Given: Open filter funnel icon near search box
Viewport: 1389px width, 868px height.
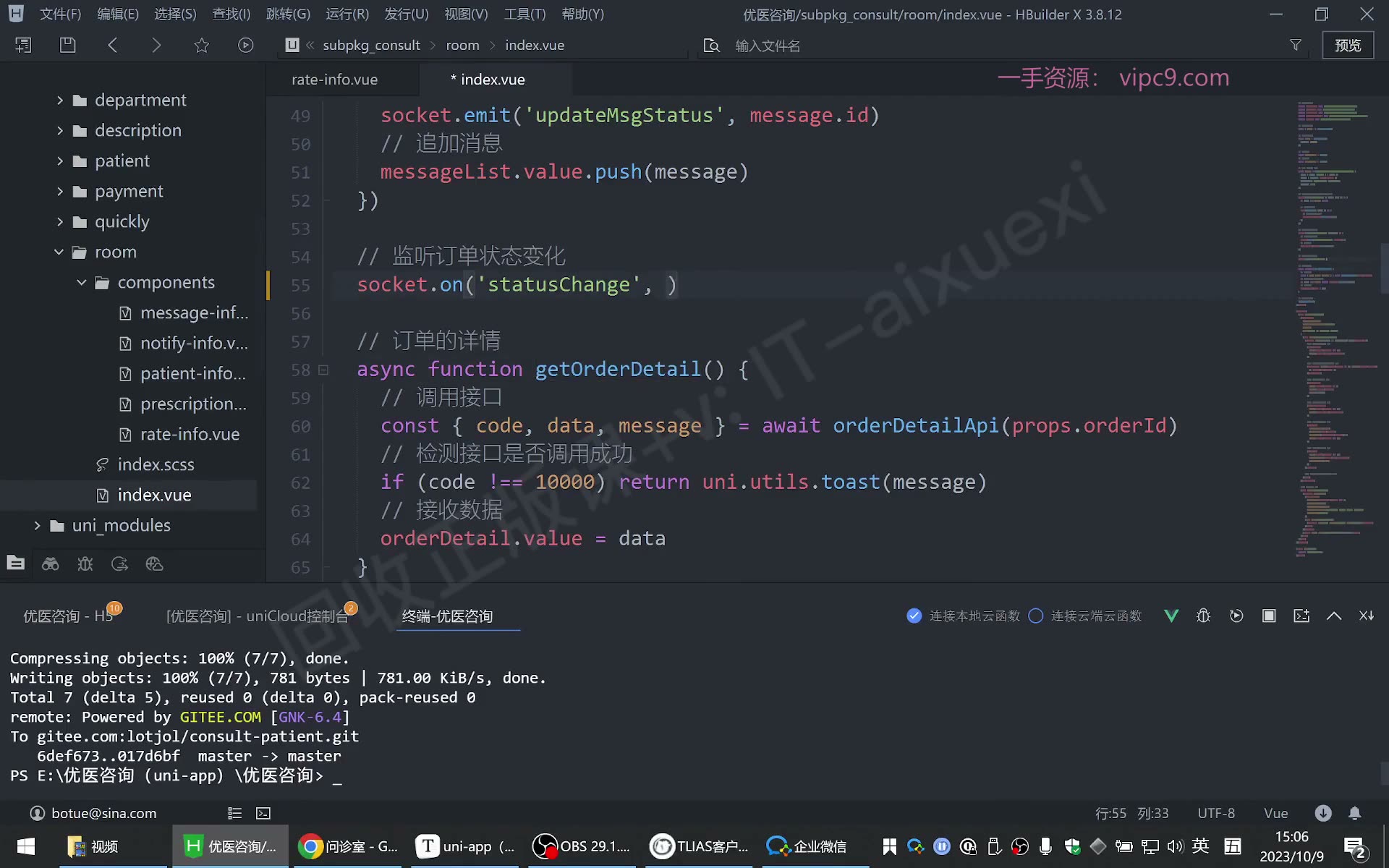Looking at the screenshot, I should click(1296, 45).
